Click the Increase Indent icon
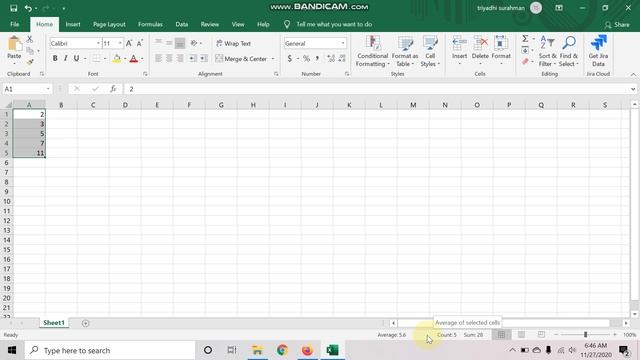 (203, 59)
